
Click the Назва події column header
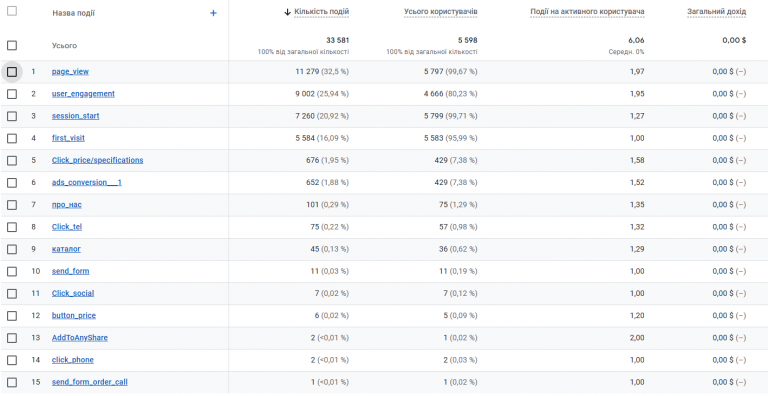[x=73, y=13]
